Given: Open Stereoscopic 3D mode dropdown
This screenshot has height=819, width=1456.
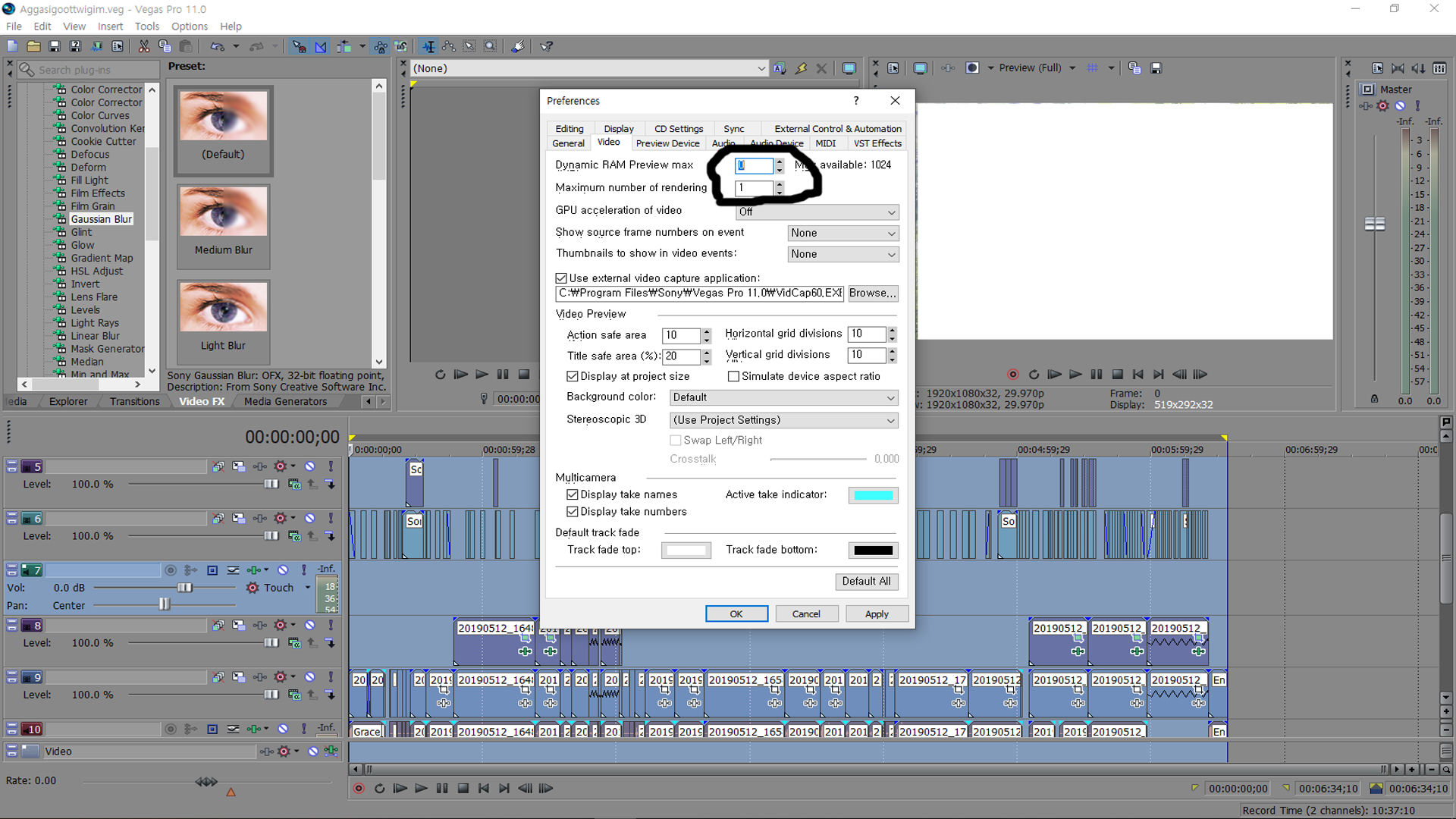Looking at the screenshot, I should pos(783,420).
